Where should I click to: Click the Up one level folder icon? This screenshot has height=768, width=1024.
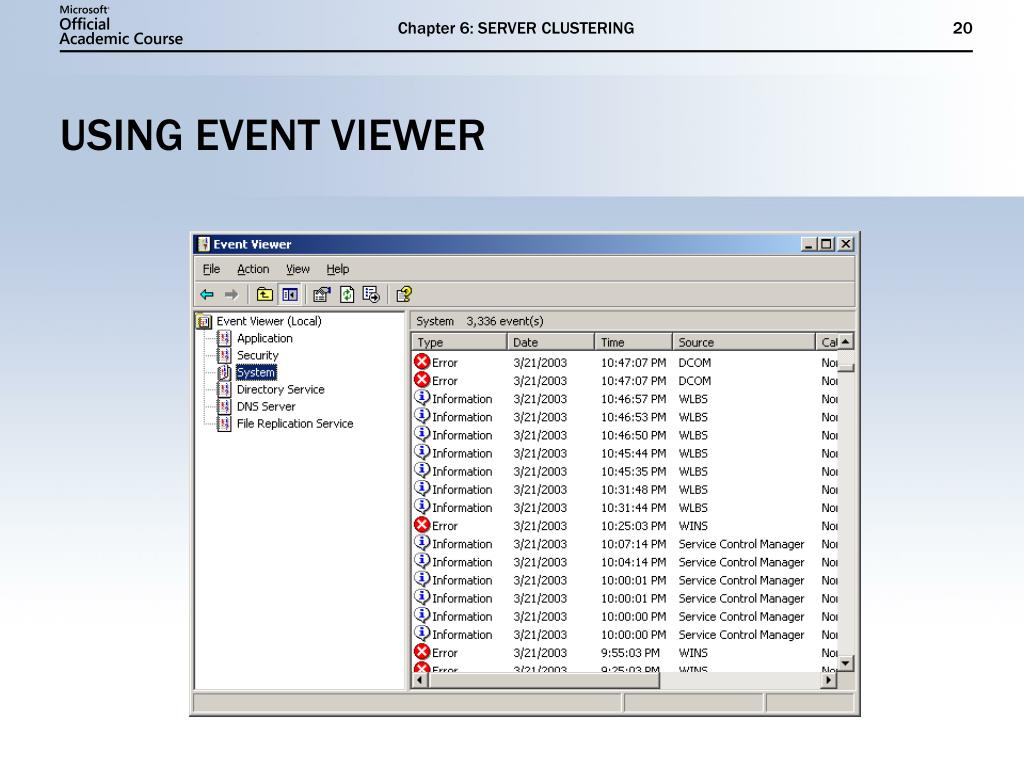[264, 295]
